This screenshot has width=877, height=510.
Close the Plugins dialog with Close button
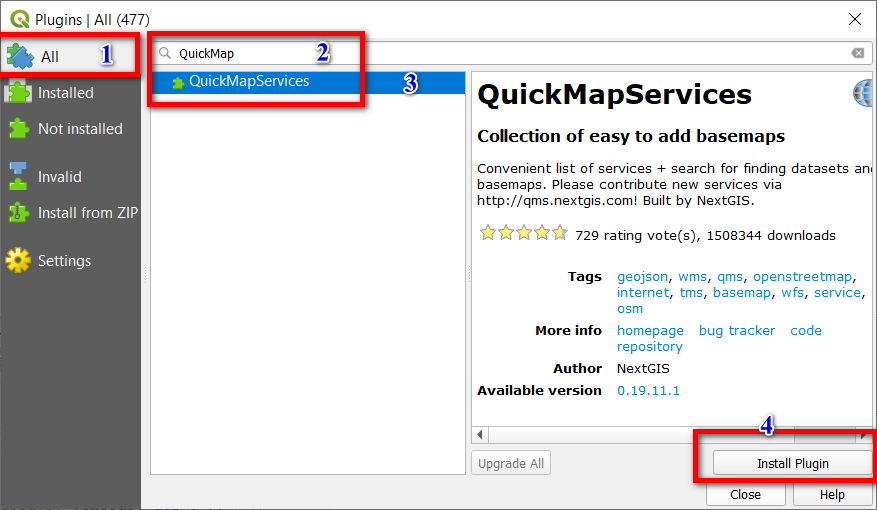[x=746, y=494]
